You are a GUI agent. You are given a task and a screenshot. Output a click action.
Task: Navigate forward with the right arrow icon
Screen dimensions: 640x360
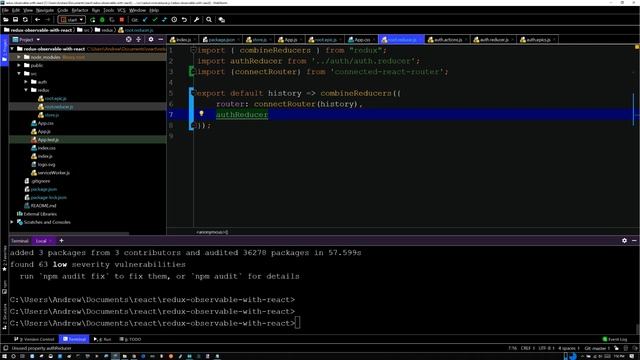coord(47,20)
